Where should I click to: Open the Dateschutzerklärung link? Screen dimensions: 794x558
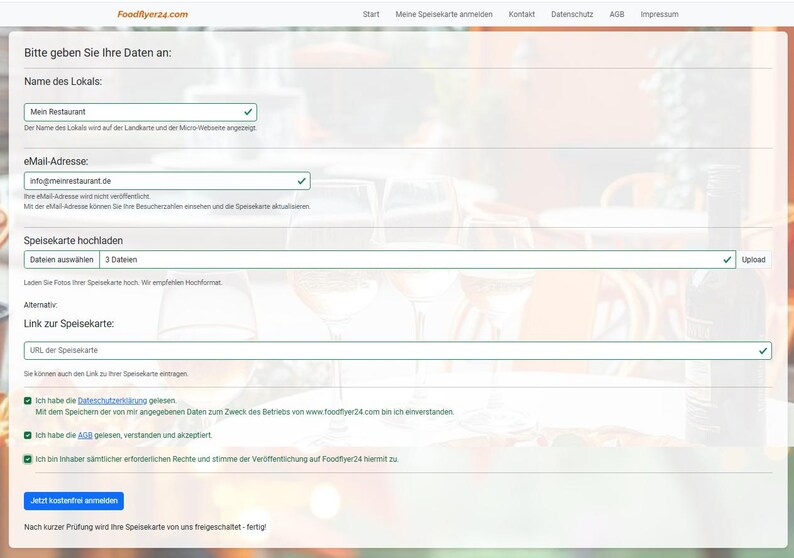(x=112, y=401)
